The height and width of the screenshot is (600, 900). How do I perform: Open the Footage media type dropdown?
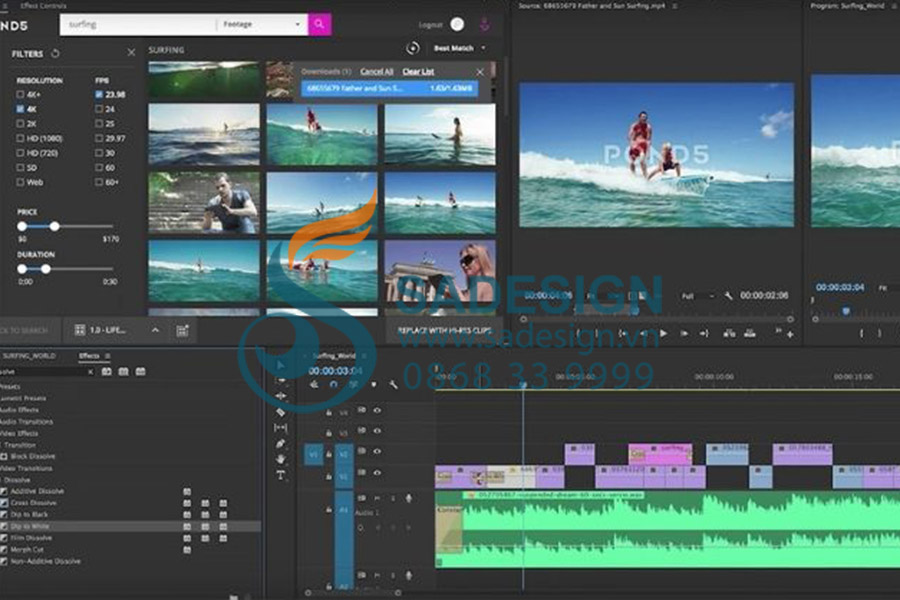(x=262, y=25)
